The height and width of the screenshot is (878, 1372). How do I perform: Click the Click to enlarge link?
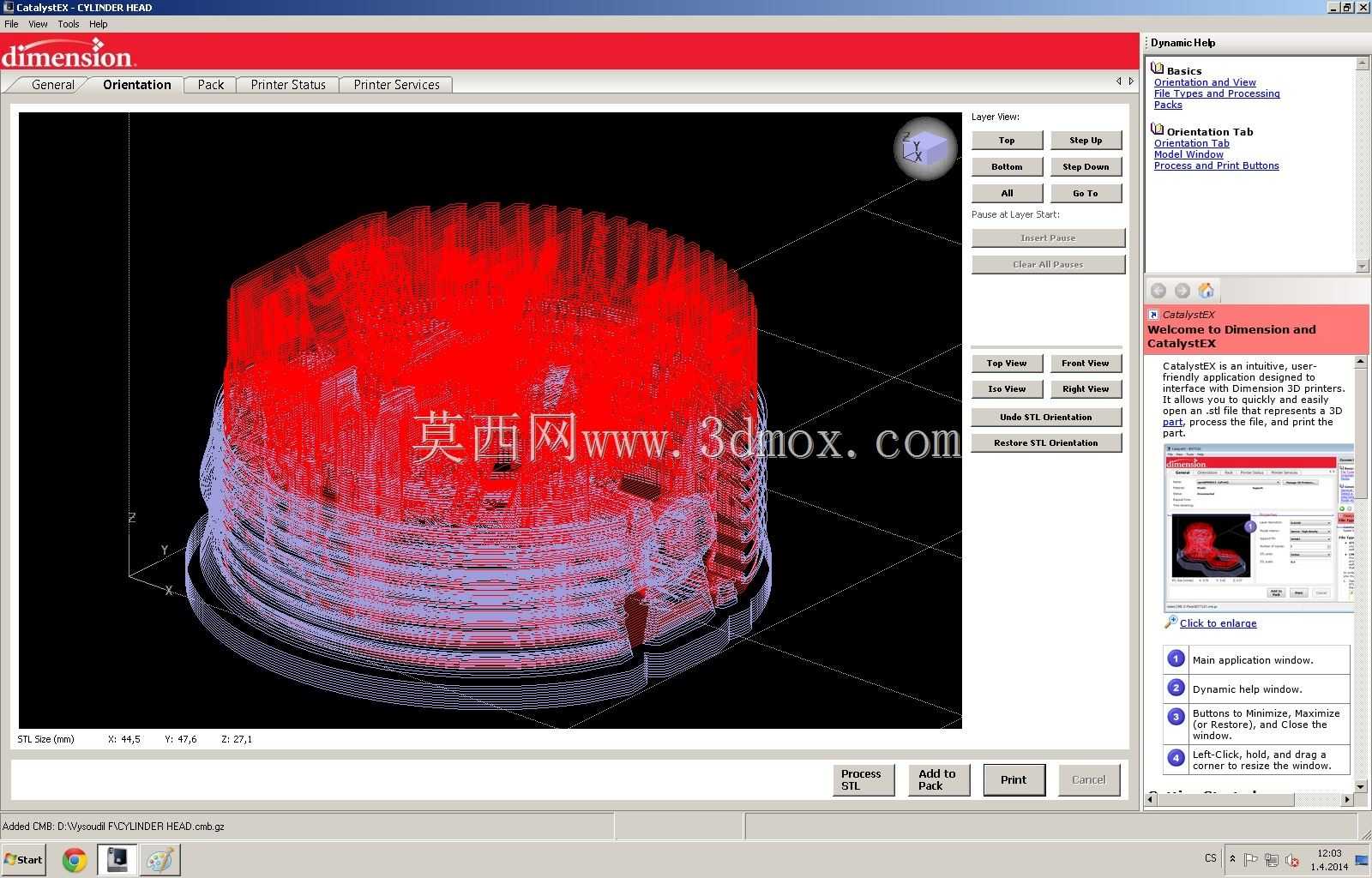coord(1218,623)
